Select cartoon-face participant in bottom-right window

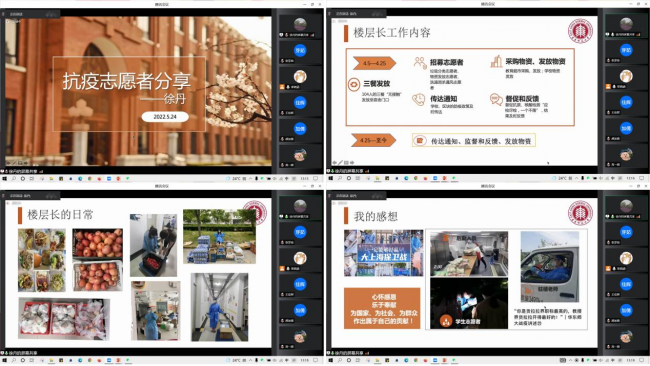click(626, 337)
